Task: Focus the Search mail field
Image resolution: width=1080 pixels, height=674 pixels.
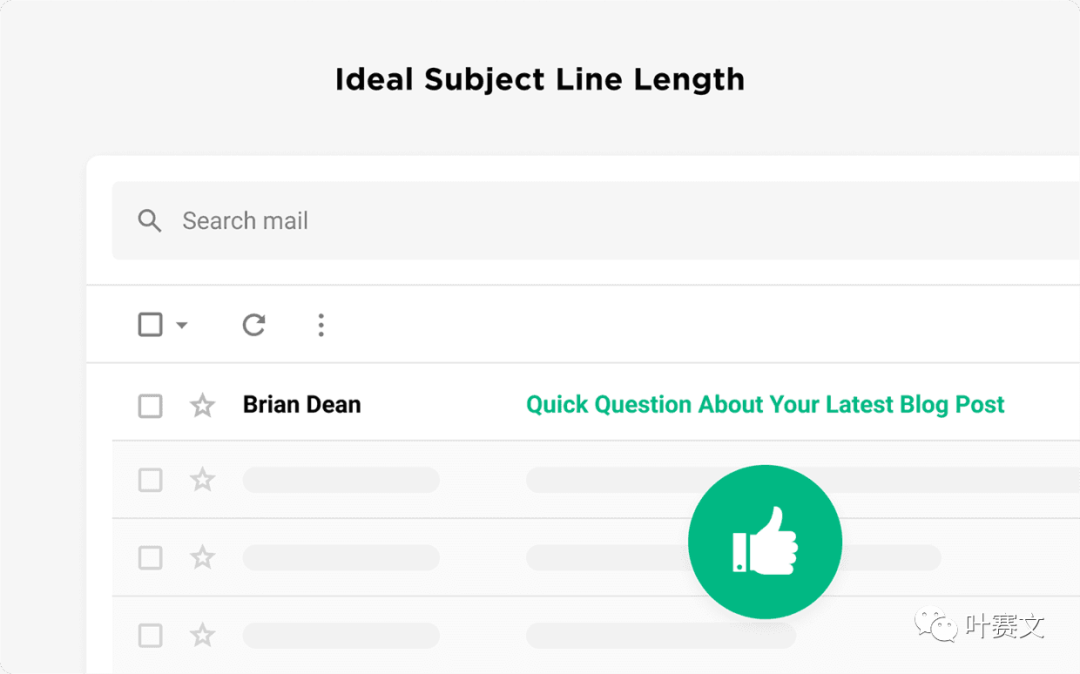Action: click(596, 221)
